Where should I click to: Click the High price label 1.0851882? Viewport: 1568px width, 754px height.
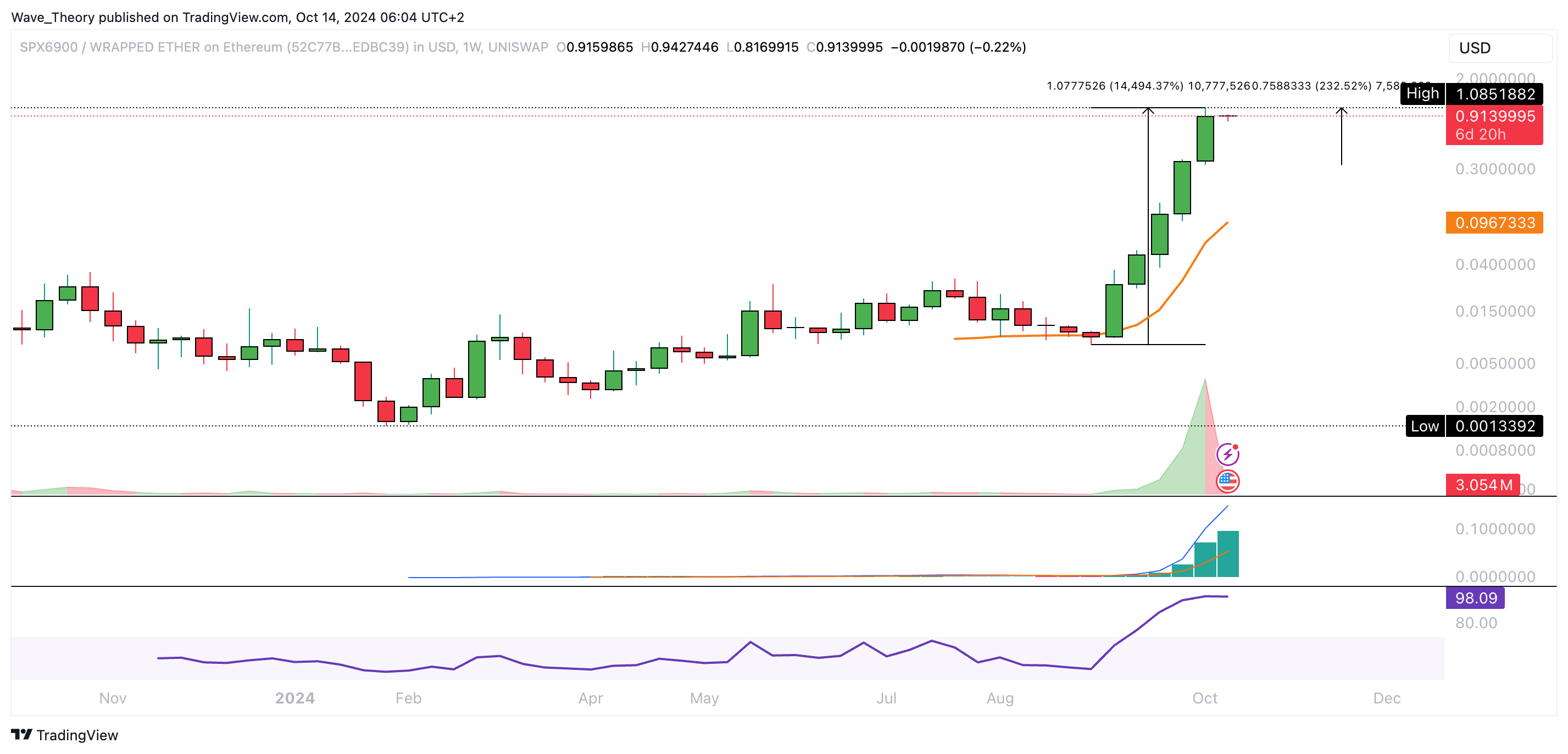pyautogui.click(x=1494, y=94)
